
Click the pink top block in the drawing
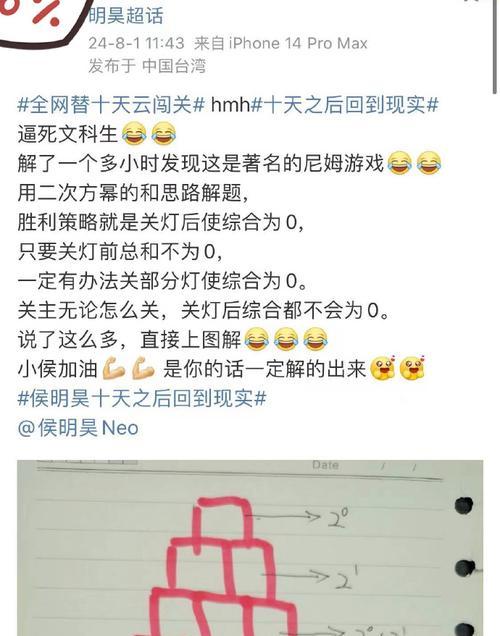[222, 521]
